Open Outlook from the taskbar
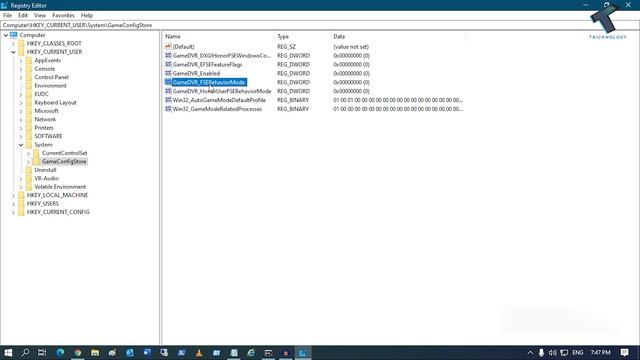The height and width of the screenshot is (360, 640). pos(129,353)
